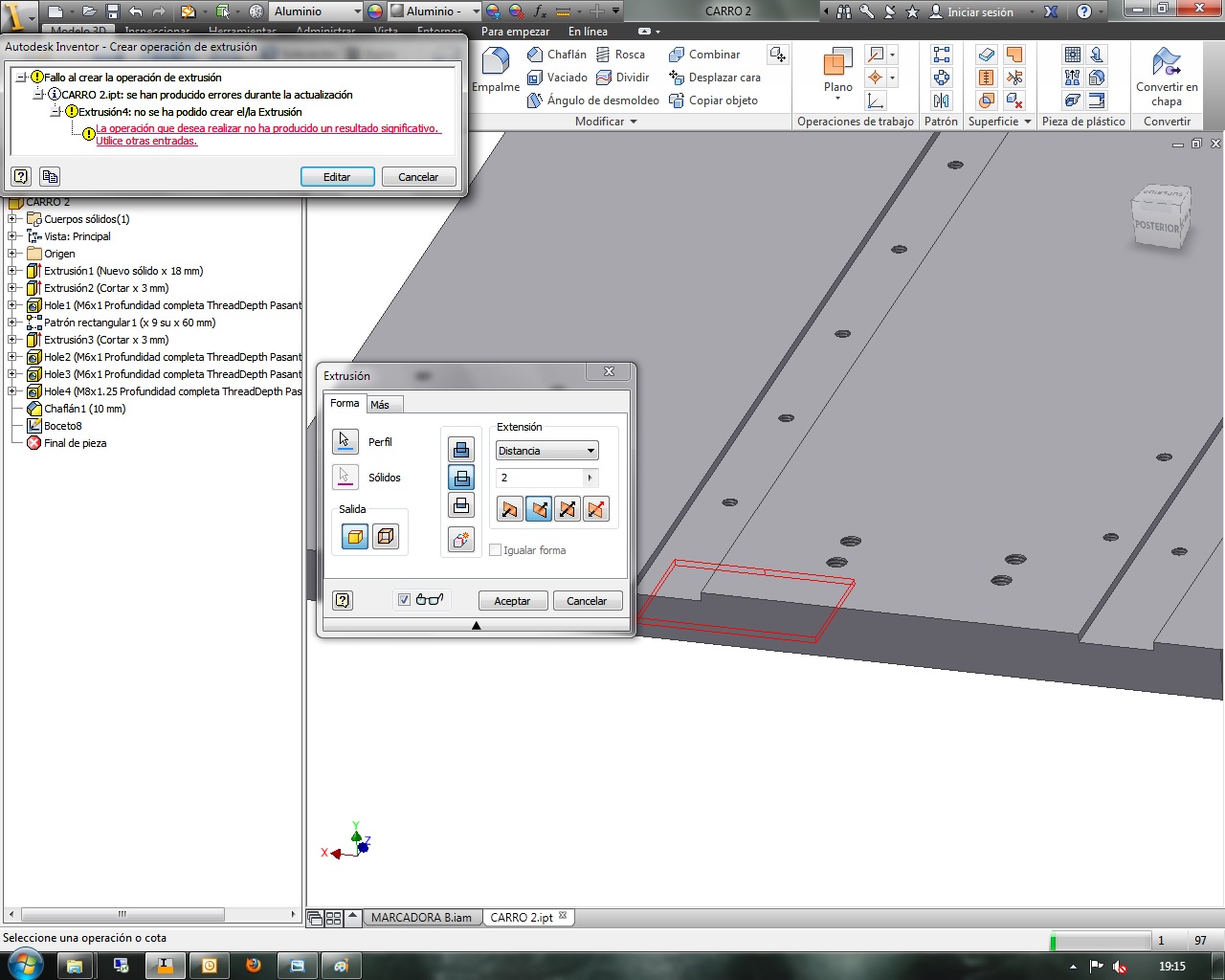Viewport: 1225px width, 980px height.
Task: Select the solid output icon under Salida
Action: (x=354, y=537)
